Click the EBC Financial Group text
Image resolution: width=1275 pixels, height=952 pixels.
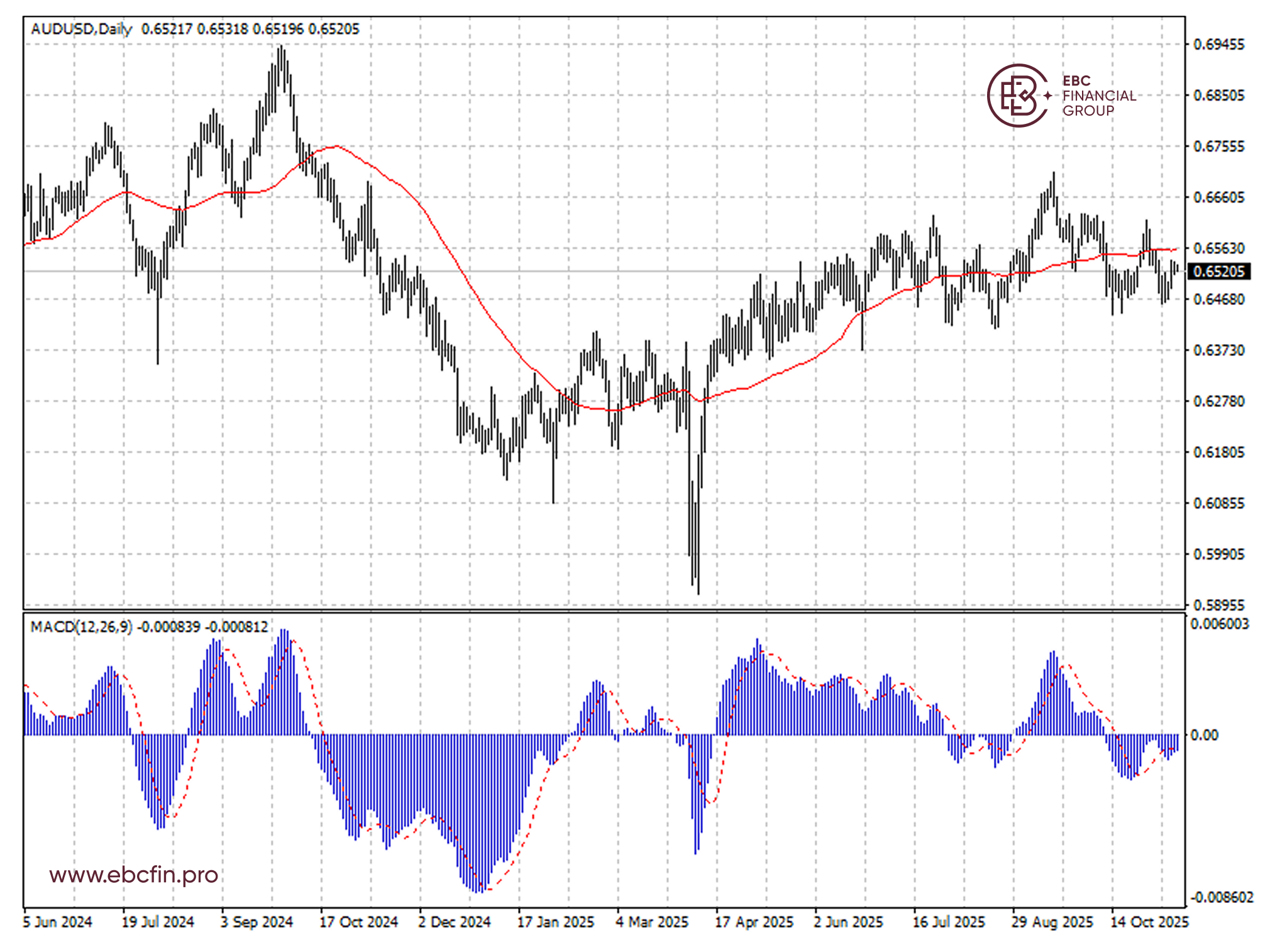(x=1098, y=96)
